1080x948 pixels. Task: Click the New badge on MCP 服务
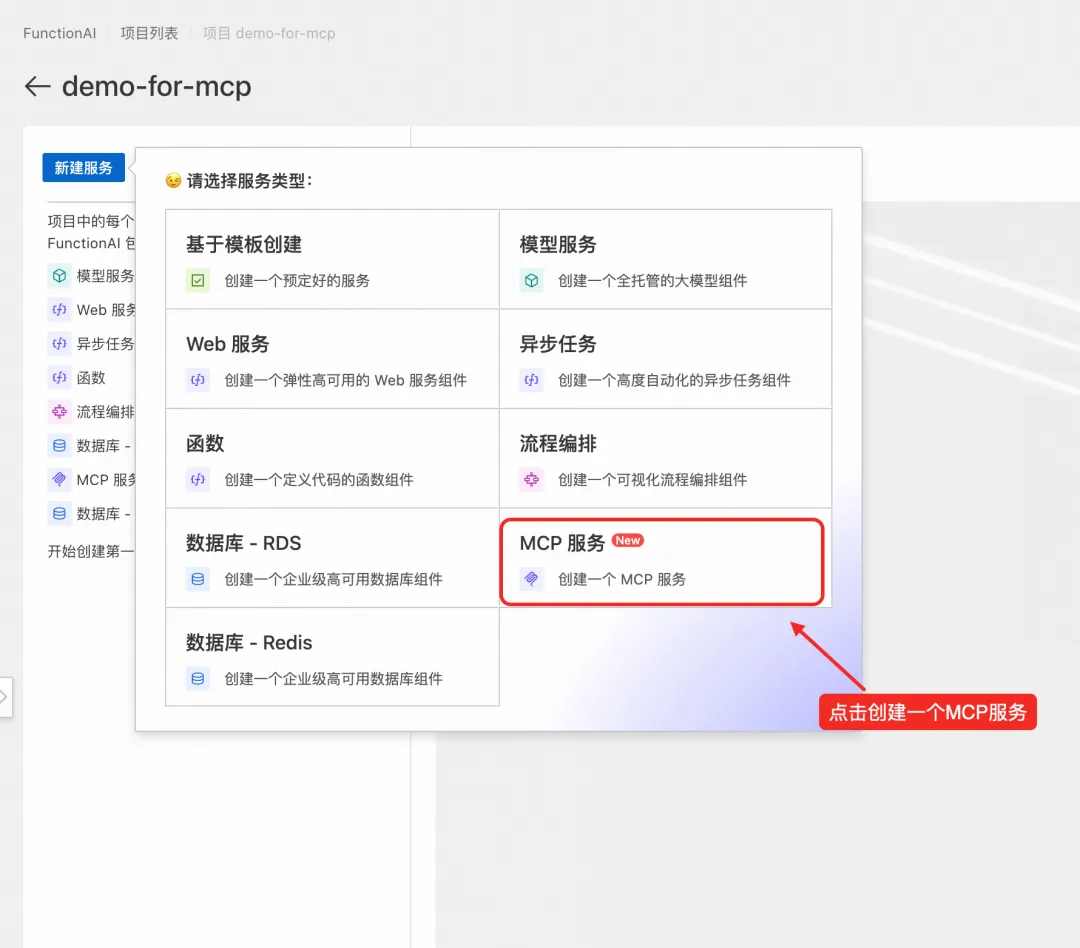[627, 541]
